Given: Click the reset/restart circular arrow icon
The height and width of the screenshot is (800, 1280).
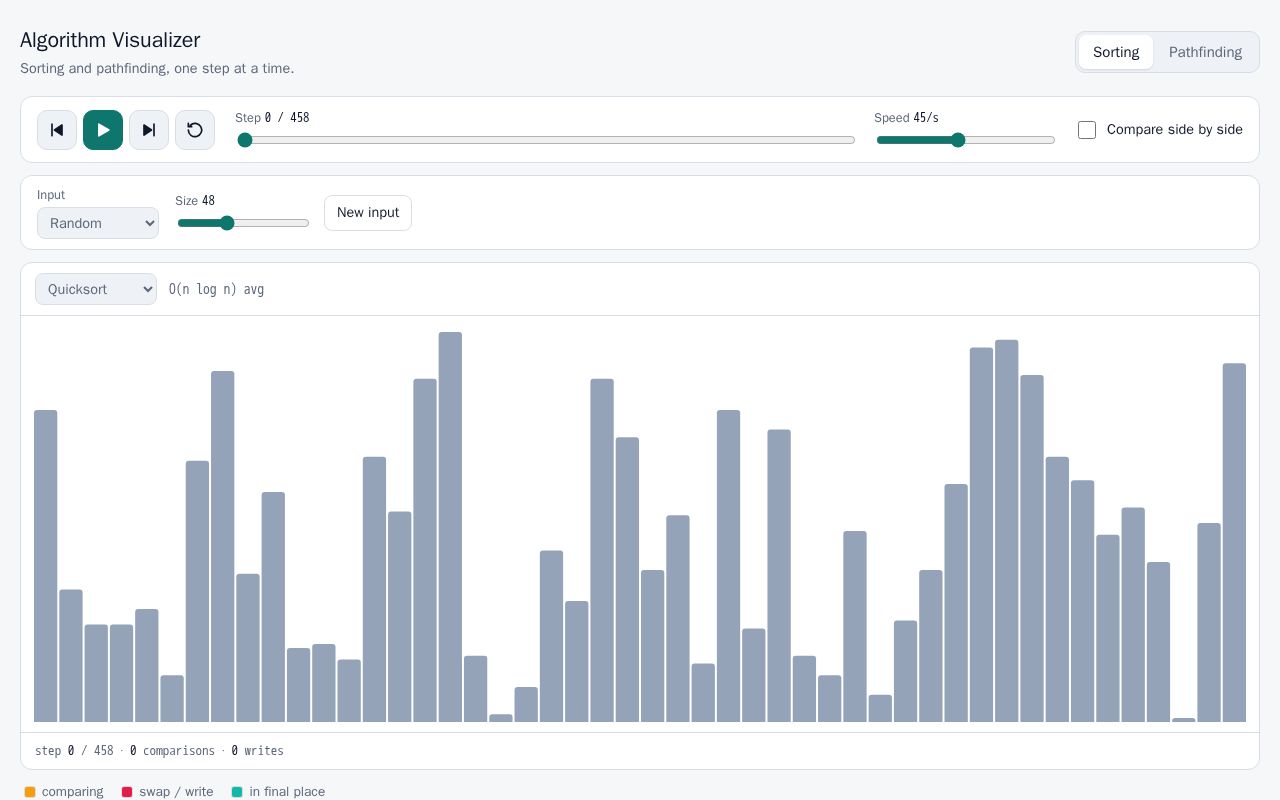Looking at the screenshot, I should 195,130.
